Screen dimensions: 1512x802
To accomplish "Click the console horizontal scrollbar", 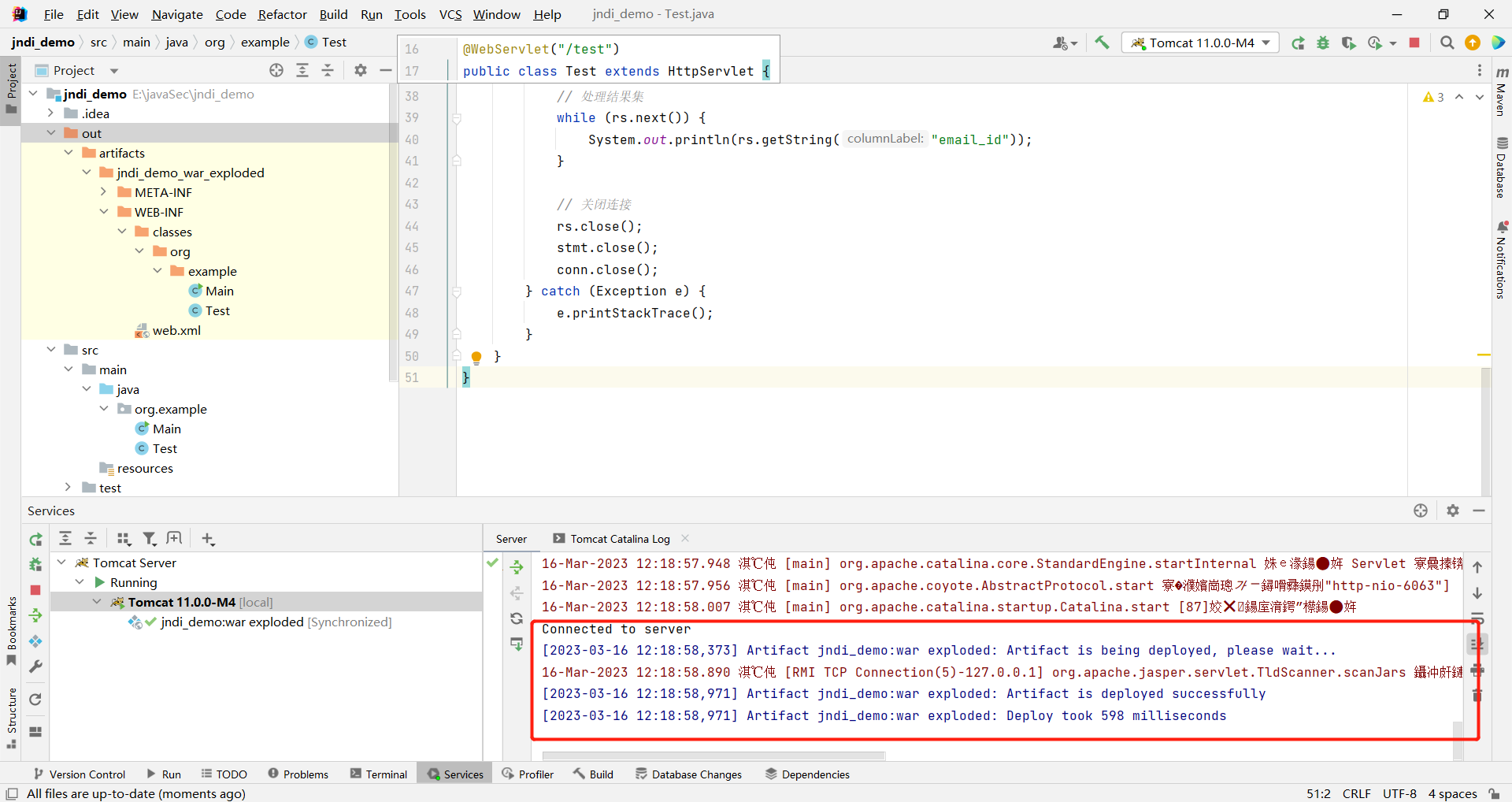I will click(x=713, y=756).
